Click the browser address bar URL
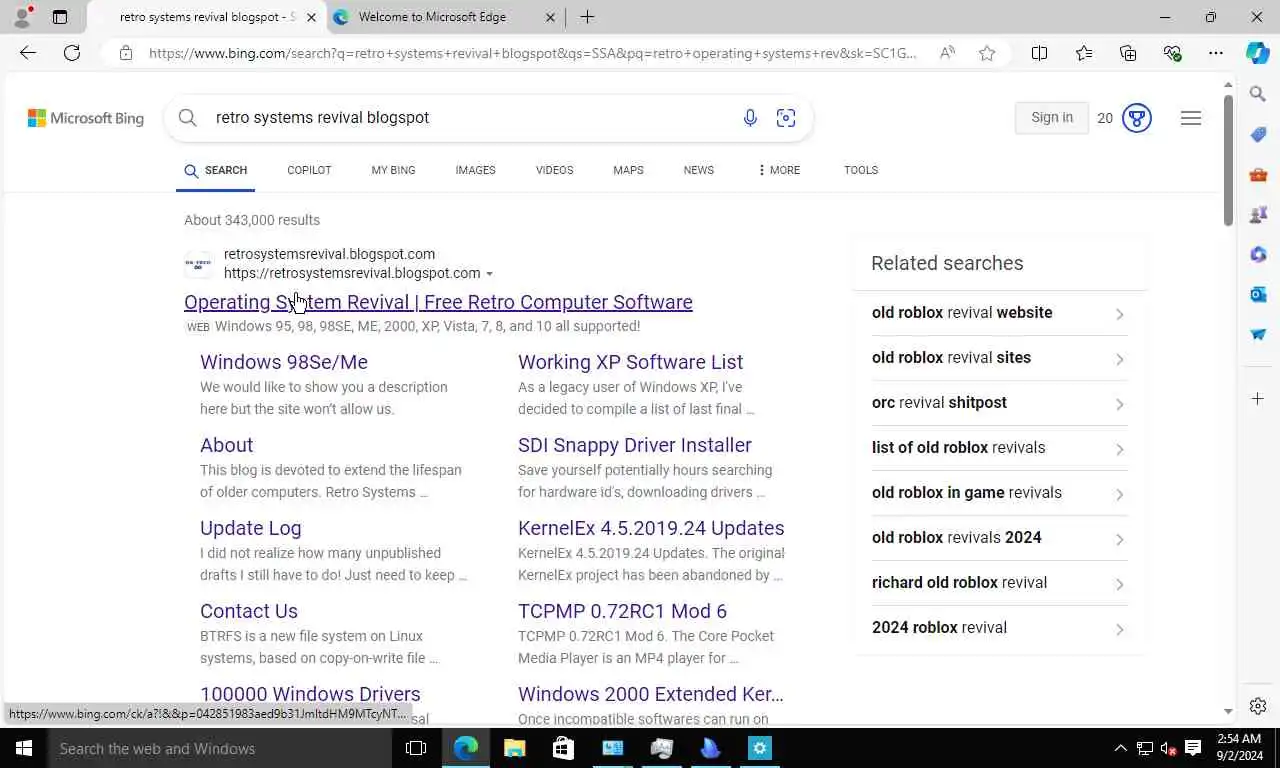 click(x=532, y=53)
